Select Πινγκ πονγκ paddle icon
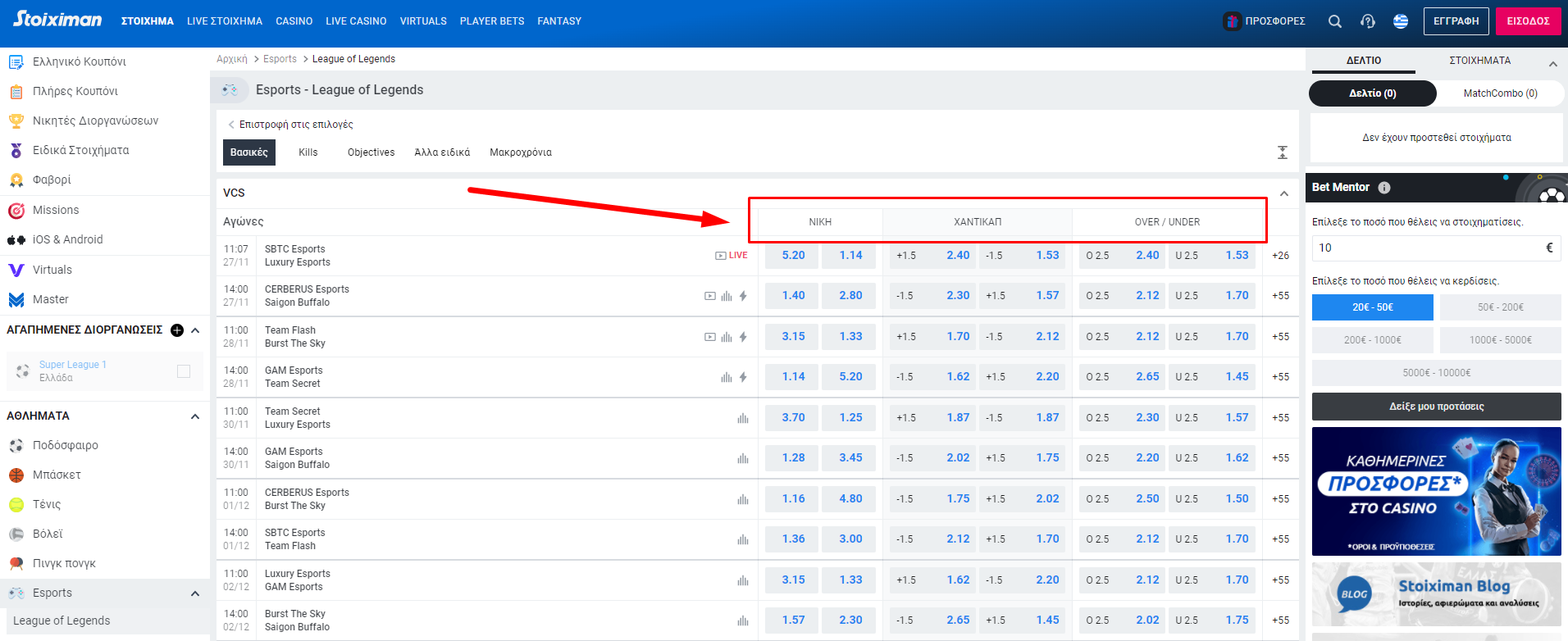1568x641 pixels. coord(16,563)
